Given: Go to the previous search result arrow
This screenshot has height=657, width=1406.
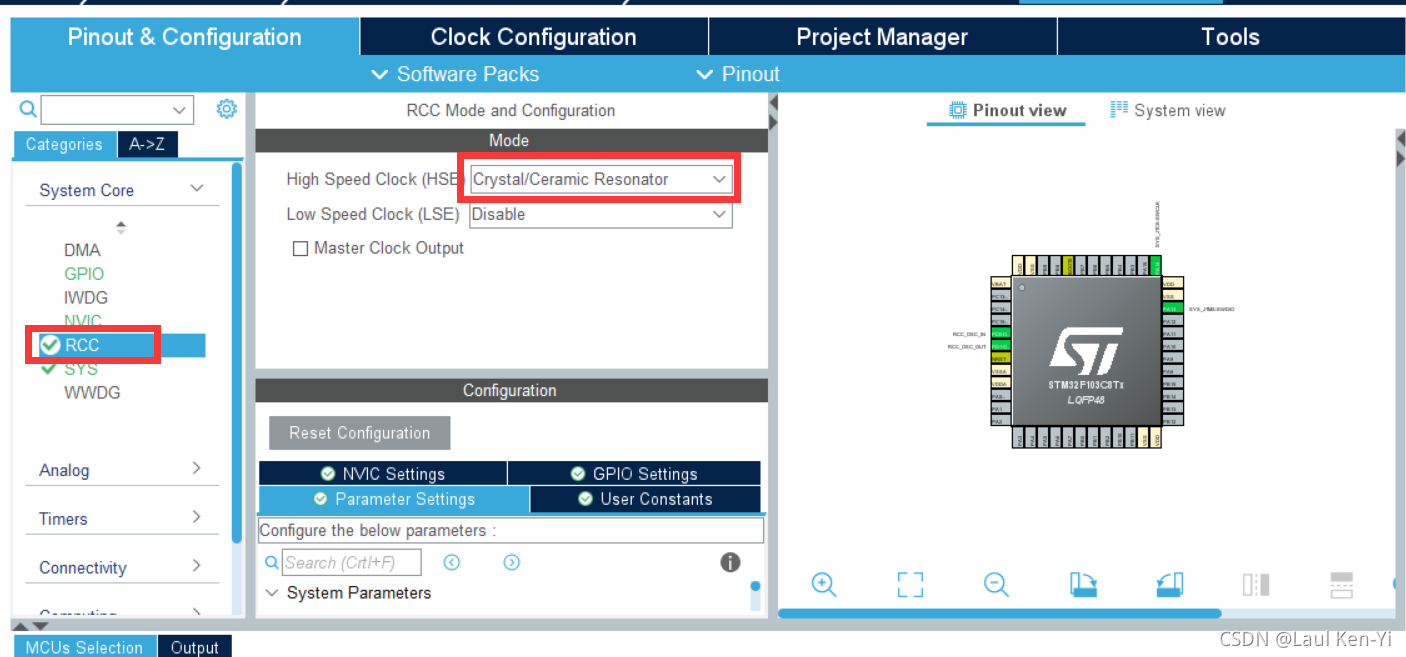Looking at the screenshot, I should pos(452,563).
